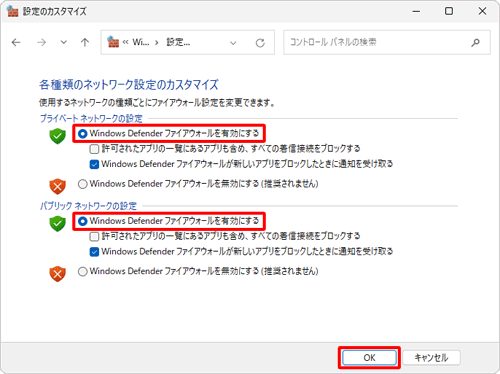Select the 'Wi...' breadcrumb segment

tap(140, 42)
